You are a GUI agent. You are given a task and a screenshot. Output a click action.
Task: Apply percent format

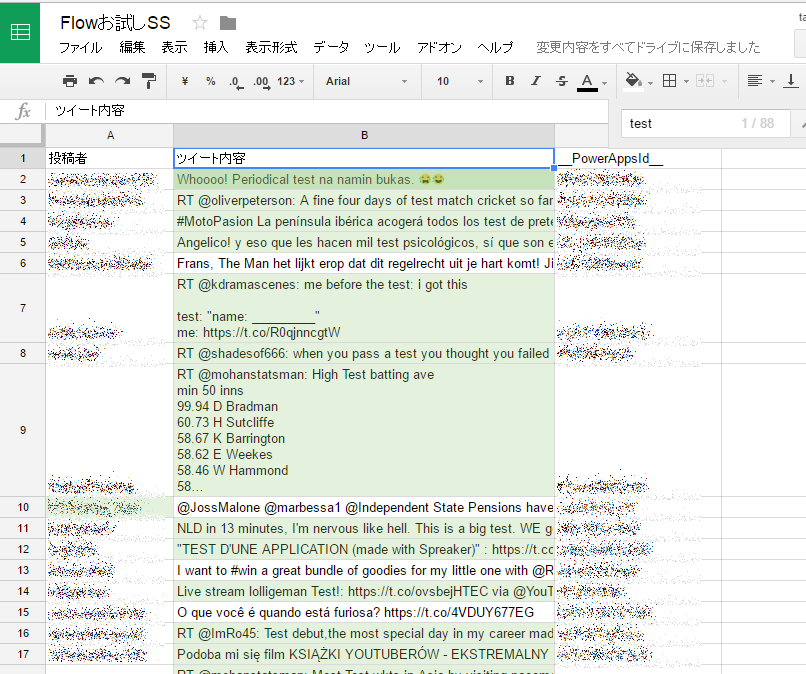point(210,81)
